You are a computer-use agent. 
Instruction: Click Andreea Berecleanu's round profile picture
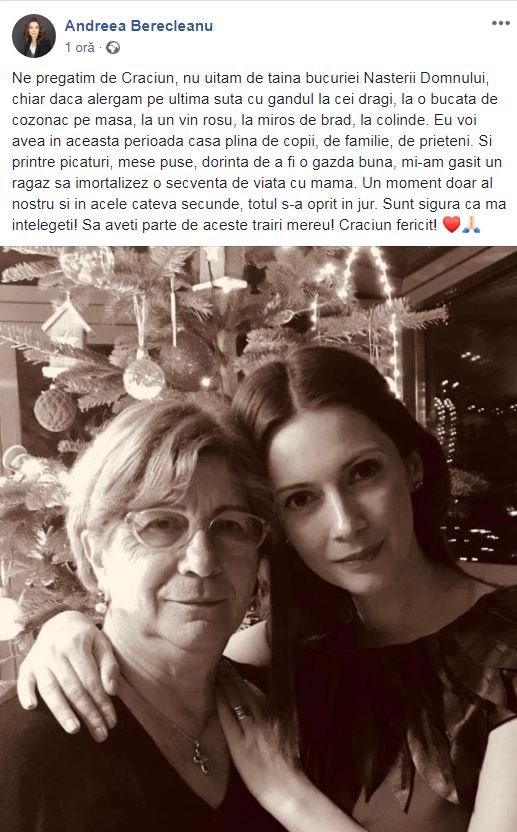34,36
